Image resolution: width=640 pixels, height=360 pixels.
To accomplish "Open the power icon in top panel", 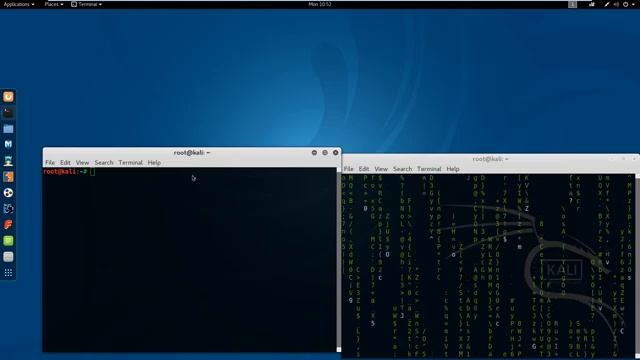I will point(626,4).
